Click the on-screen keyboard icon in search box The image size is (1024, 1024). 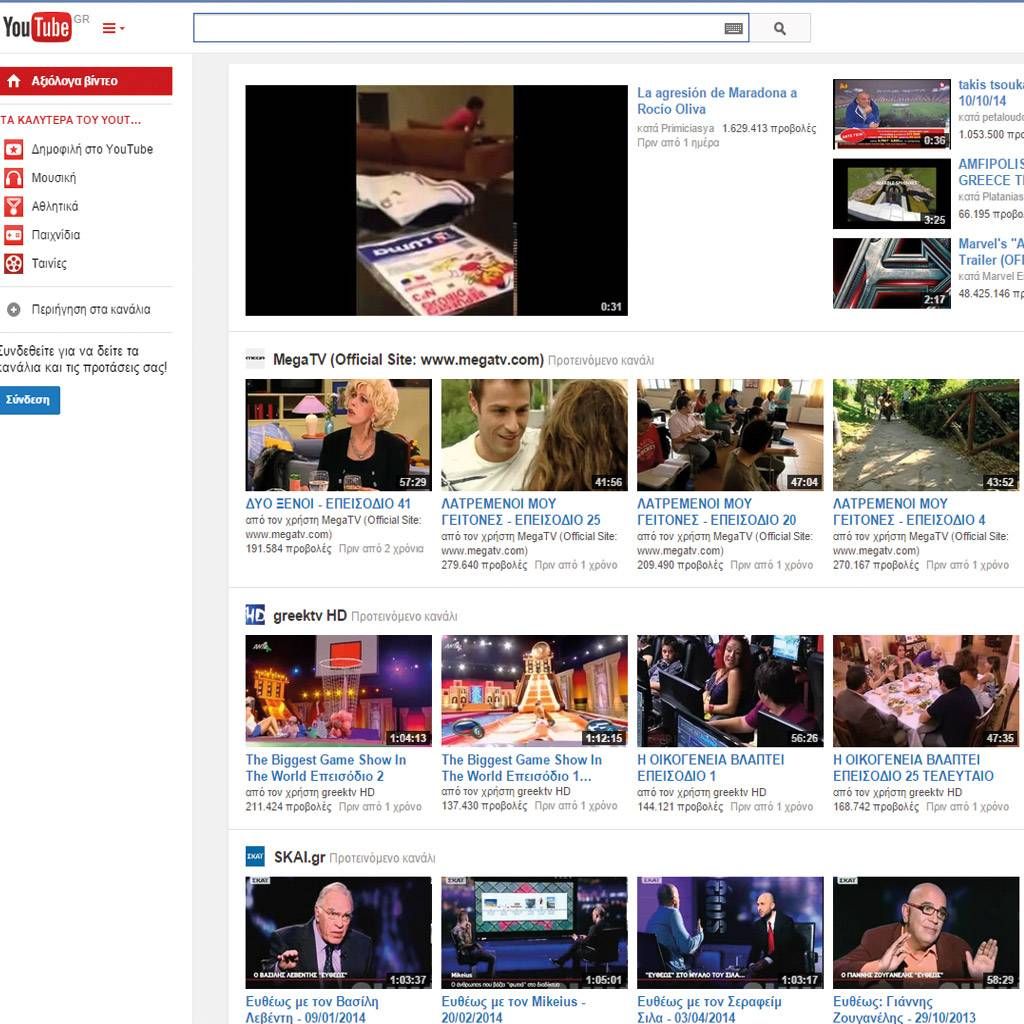click(x=733, y=29)
